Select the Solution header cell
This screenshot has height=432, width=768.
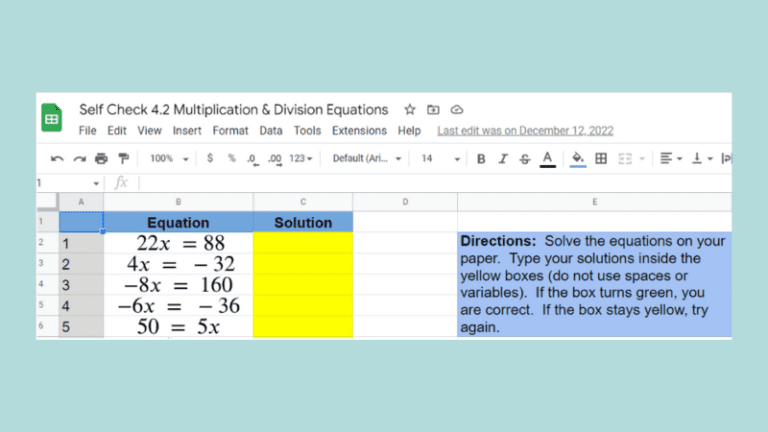[x=303, y=222]
